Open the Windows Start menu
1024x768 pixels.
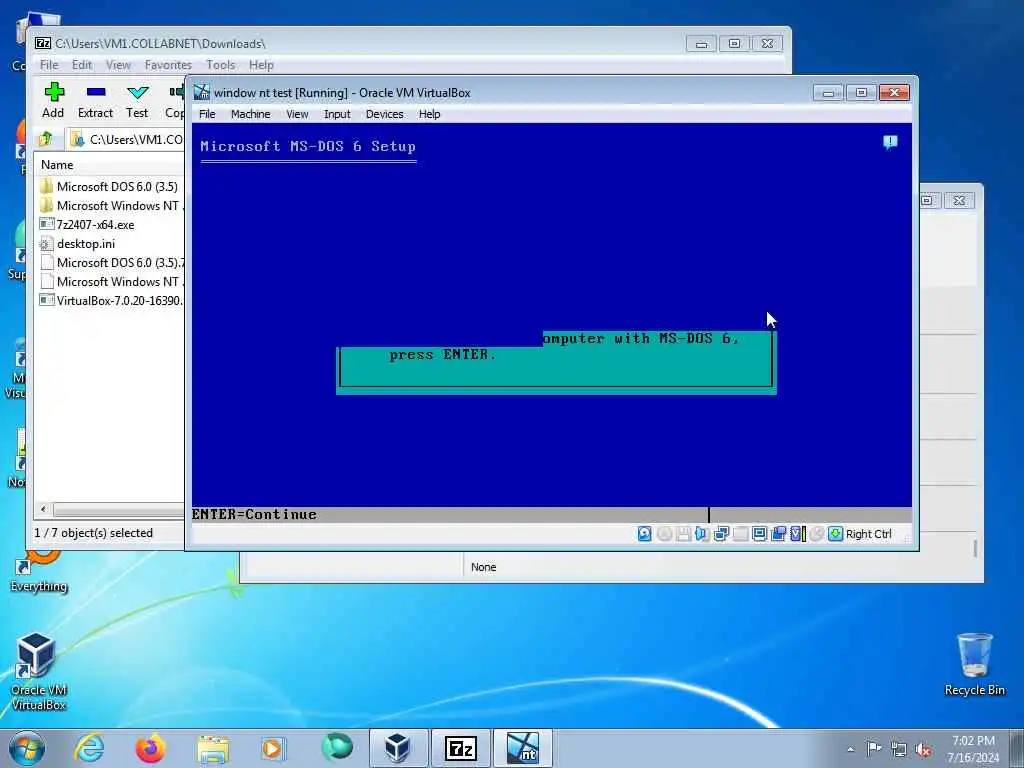coord(27,748)
